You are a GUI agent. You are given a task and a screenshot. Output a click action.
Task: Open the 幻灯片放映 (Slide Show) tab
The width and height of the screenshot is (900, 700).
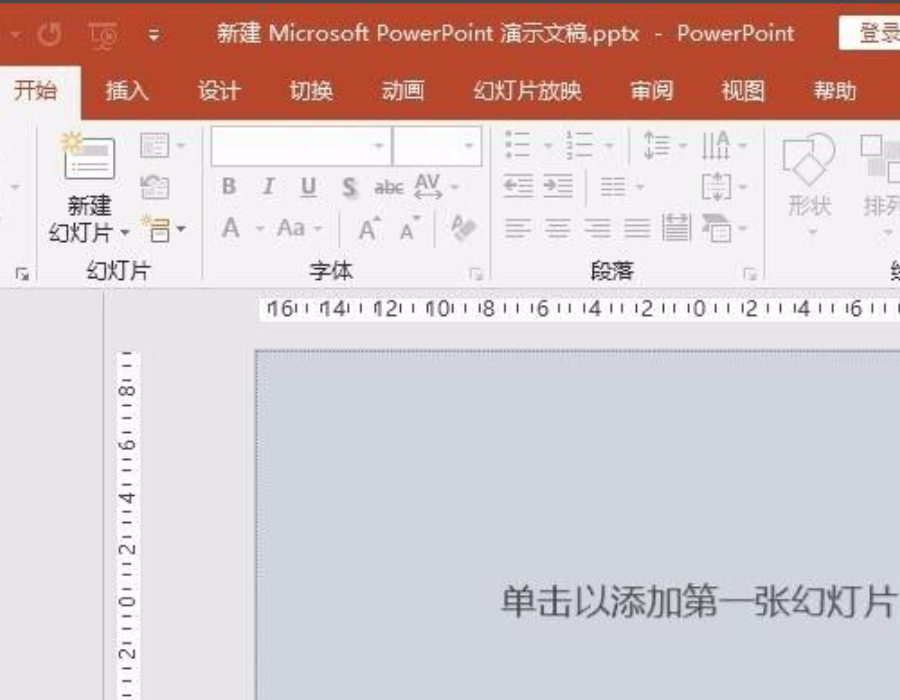527,91
